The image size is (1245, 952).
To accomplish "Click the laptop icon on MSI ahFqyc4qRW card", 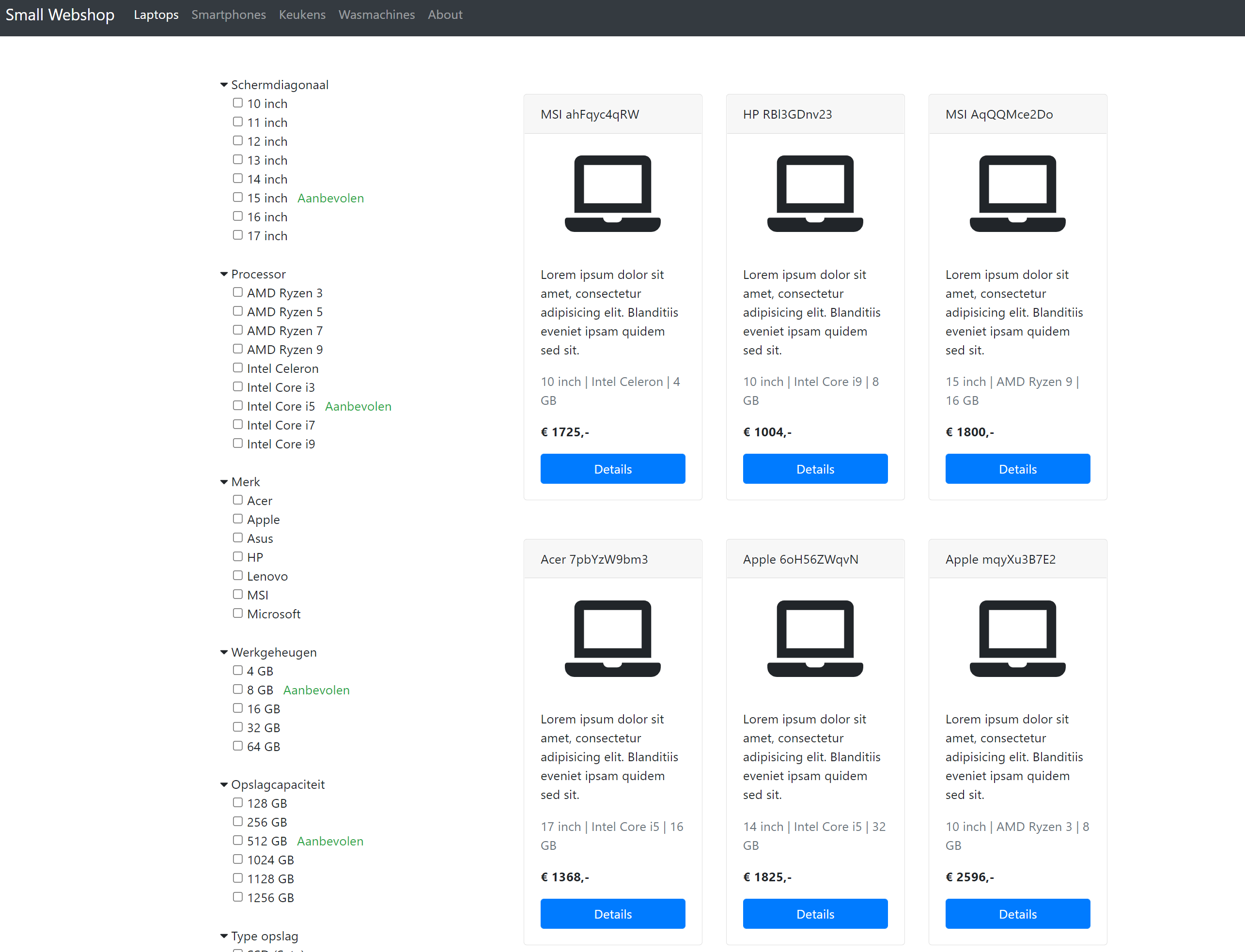I will click(612, 193).
